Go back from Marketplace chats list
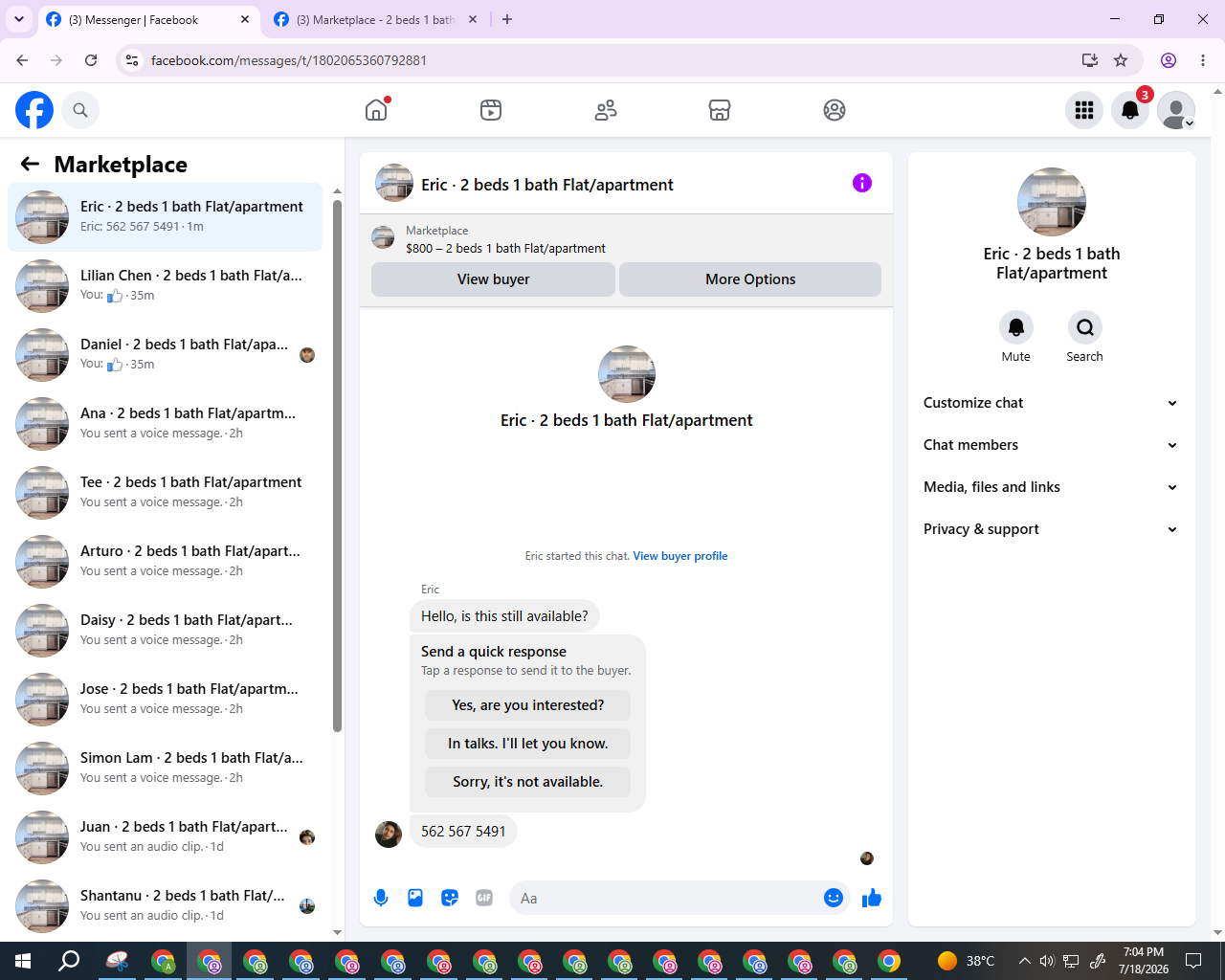 (x=30, y=164)
